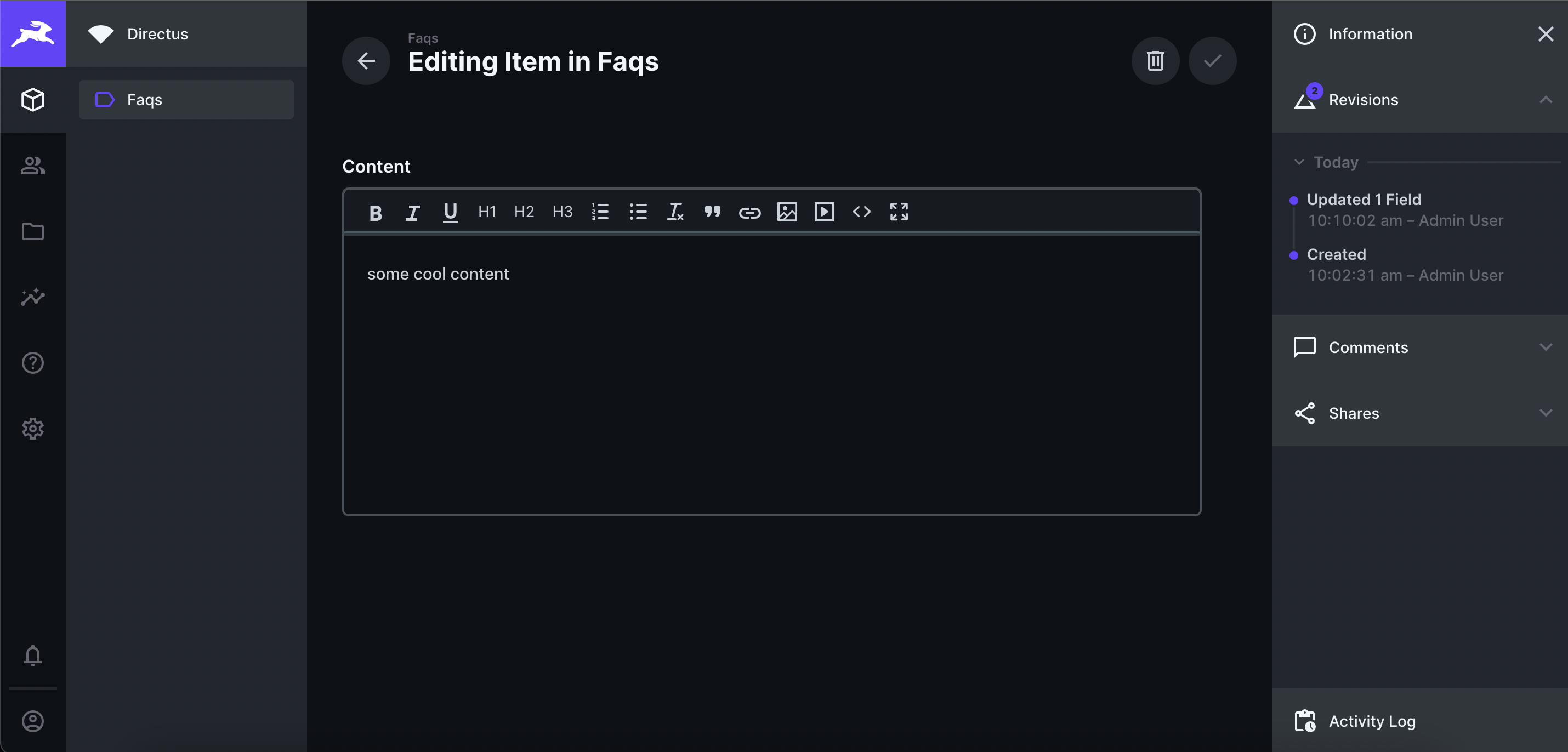Open the File Library module

(x=32, y=231)
